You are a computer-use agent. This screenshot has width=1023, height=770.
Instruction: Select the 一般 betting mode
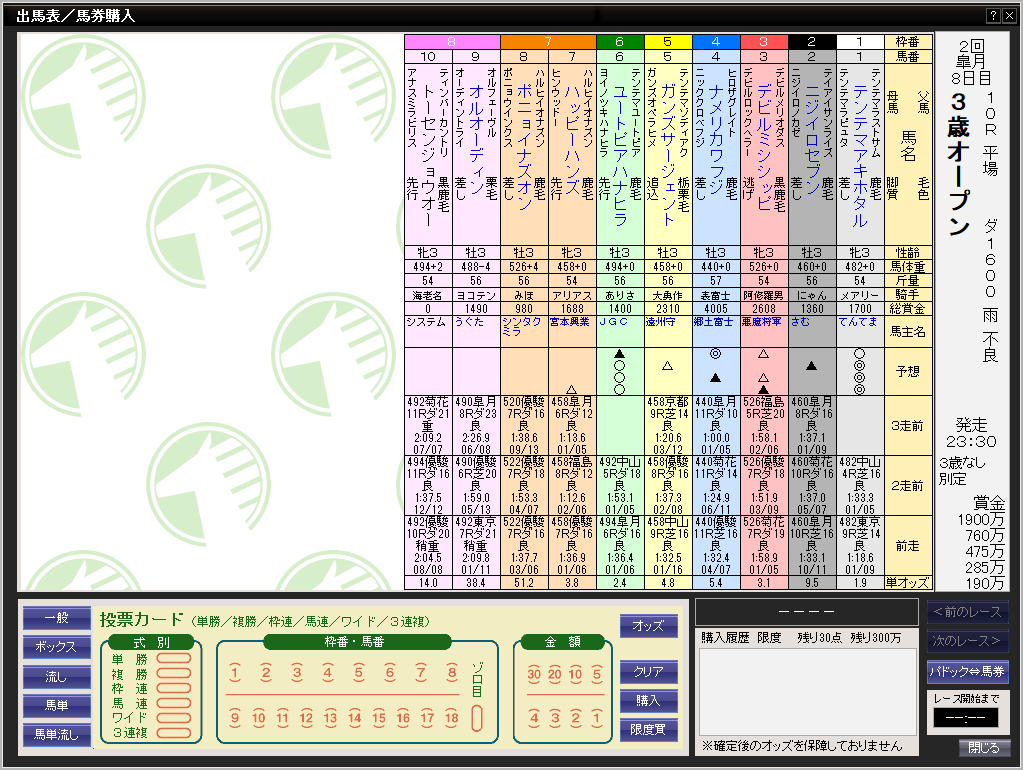(57, 617)
